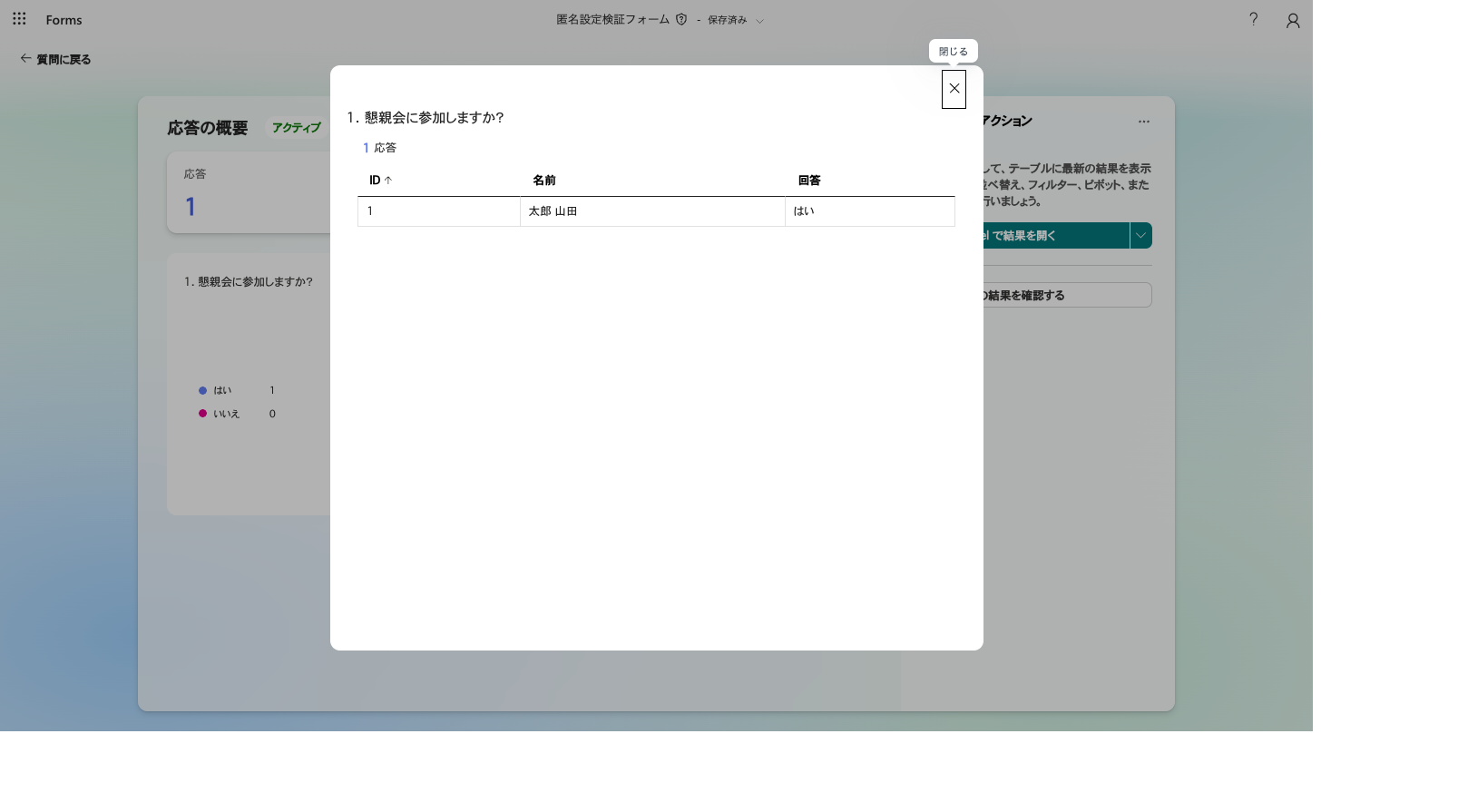Open the user account profile icon

click(x=1293, y=20)
